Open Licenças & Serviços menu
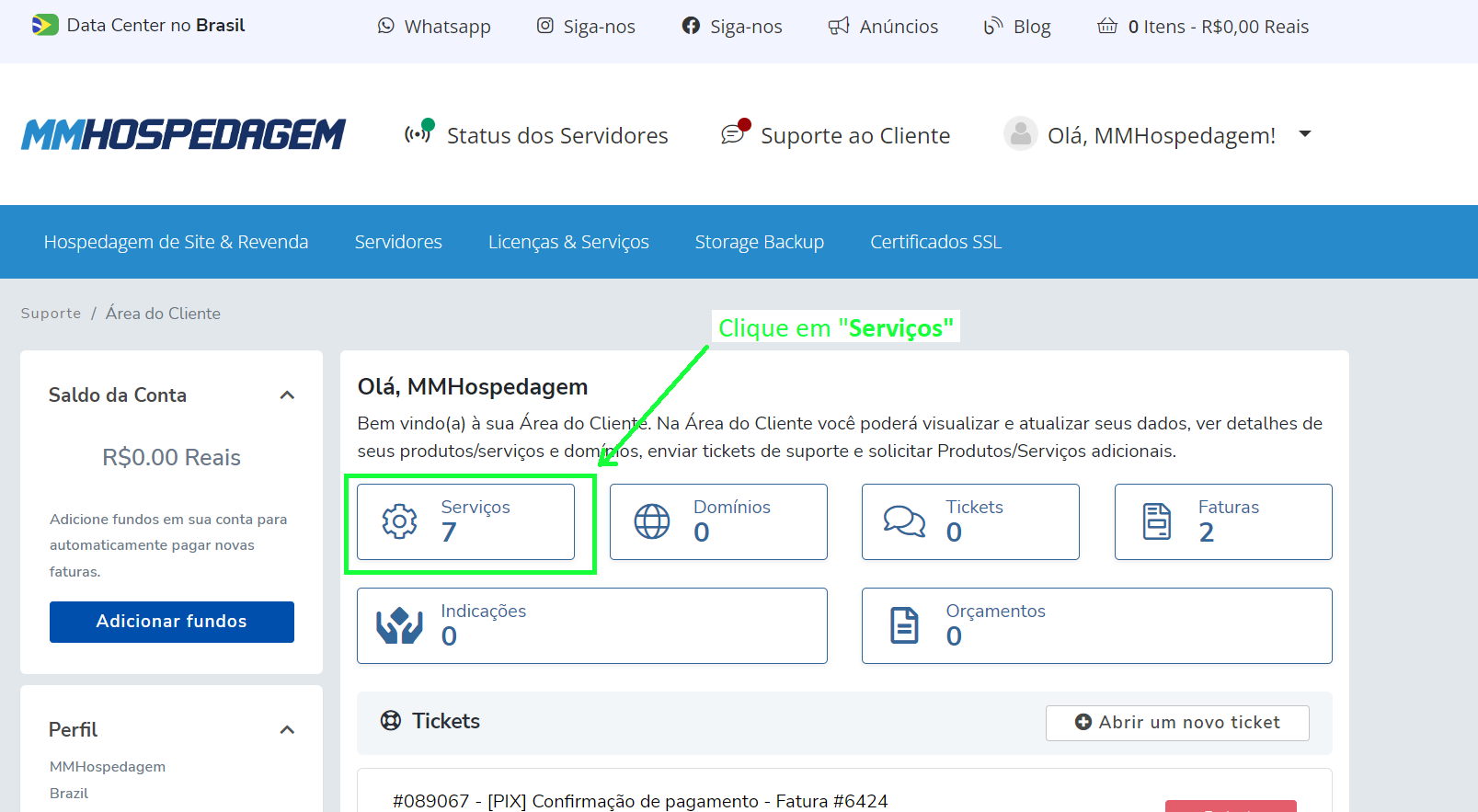Screen dimensions: 1478x812 [x=568, y=242]
